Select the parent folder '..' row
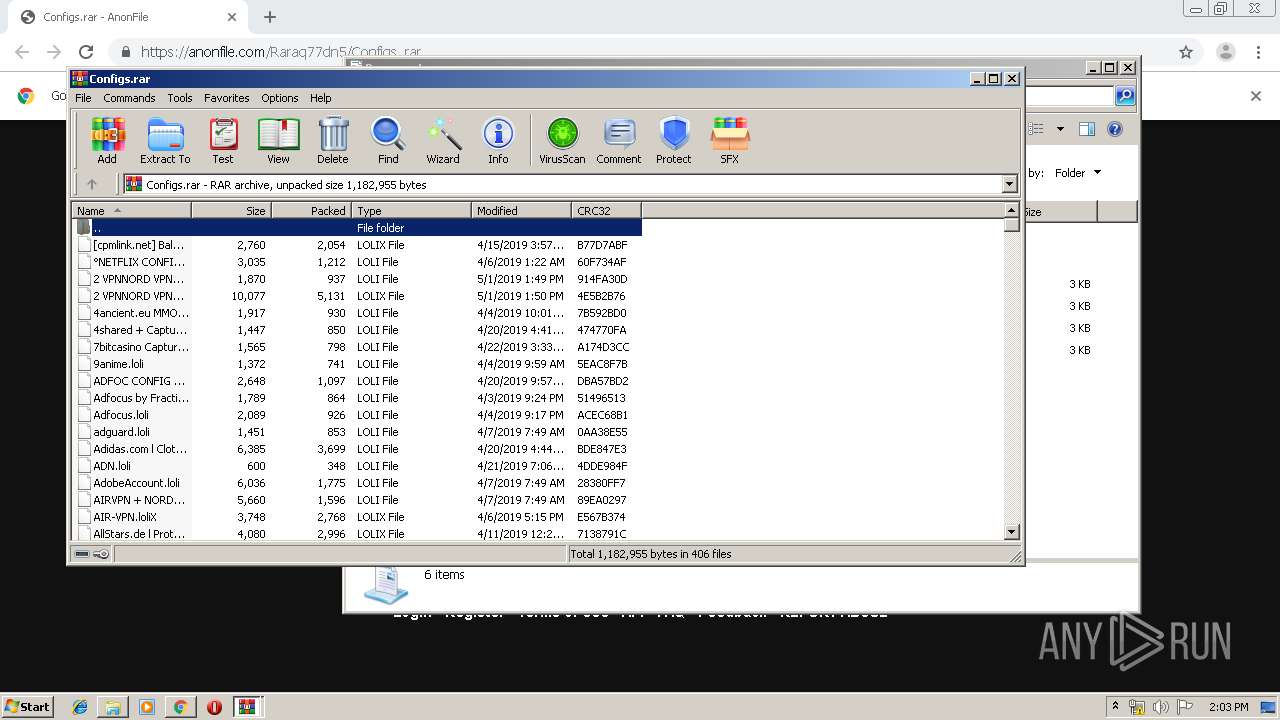Viewport: 1280px width, 720px height. (x=357, y=228)
